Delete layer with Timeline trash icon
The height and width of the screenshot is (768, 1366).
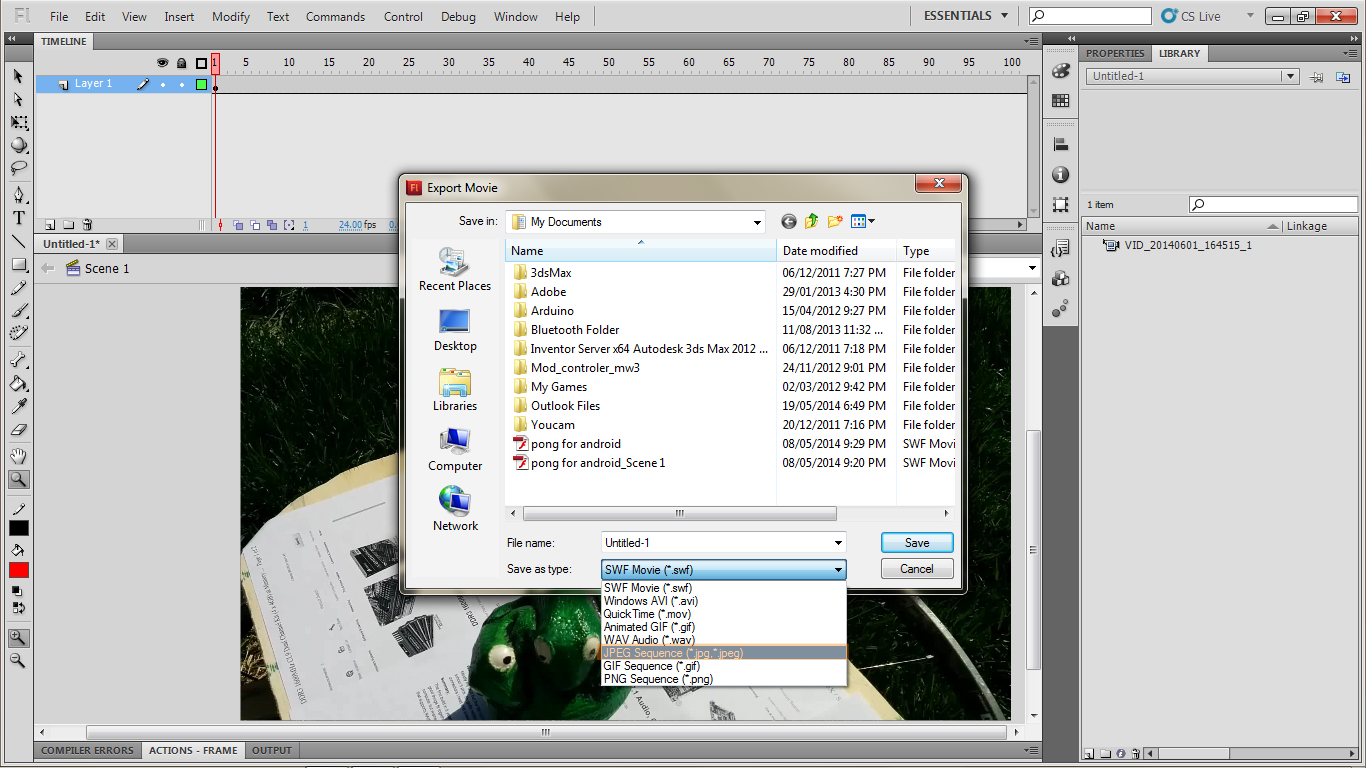[x=88, y=225]
